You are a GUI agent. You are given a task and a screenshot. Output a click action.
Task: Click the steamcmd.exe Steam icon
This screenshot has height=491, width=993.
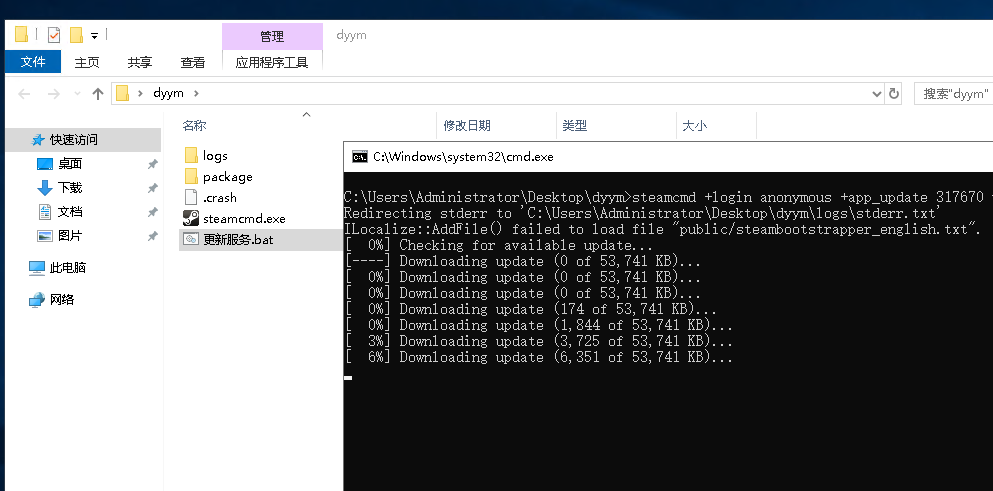coord(191,218)
